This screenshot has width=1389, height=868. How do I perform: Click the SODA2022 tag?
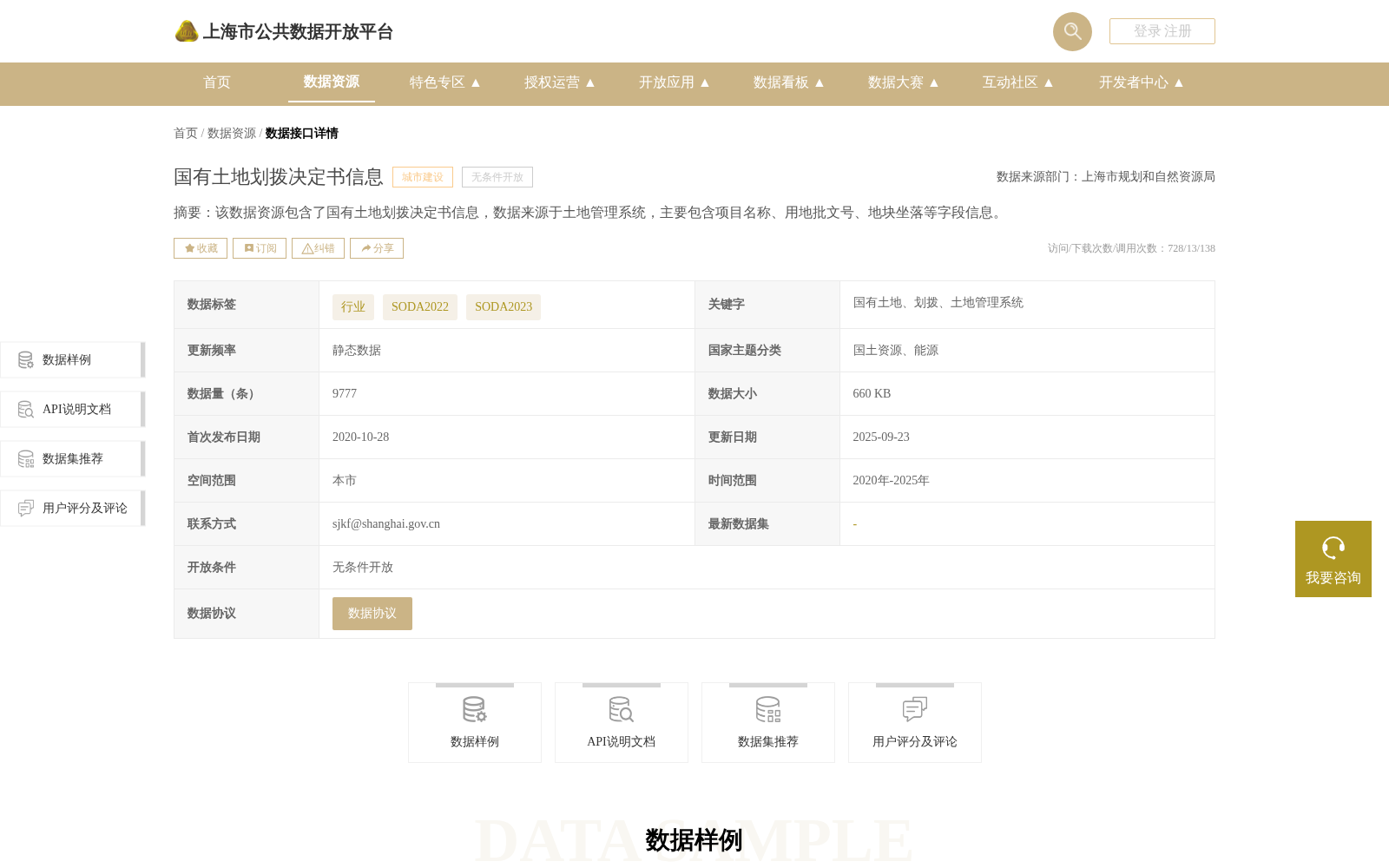click(x=420, y=307)
